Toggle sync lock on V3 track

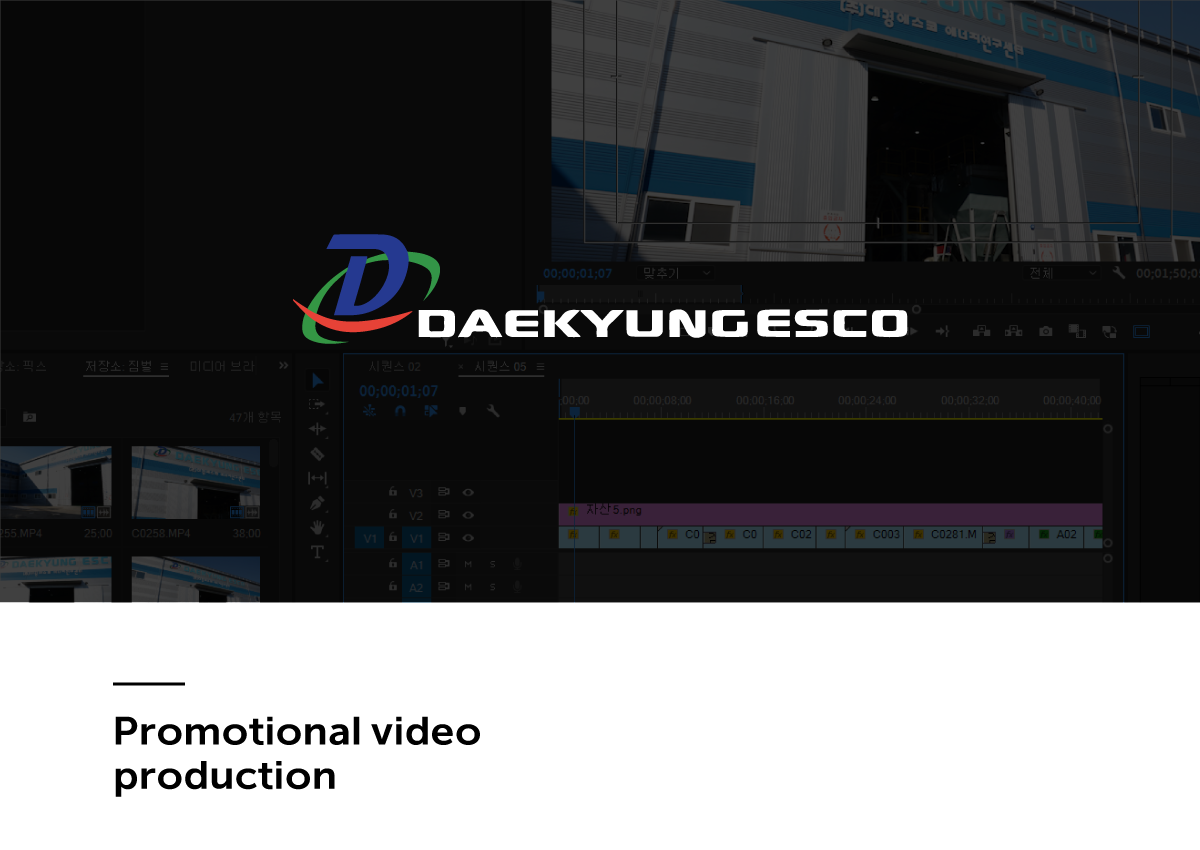(x=444, y=492)
